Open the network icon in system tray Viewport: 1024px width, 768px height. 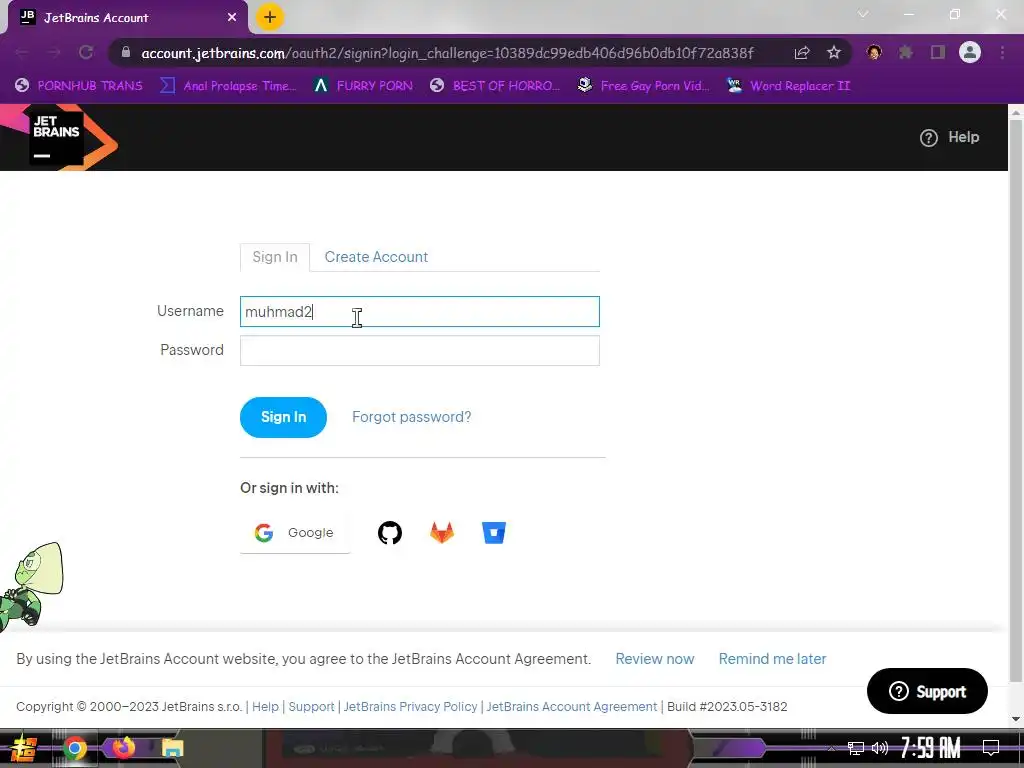[856, 748]
